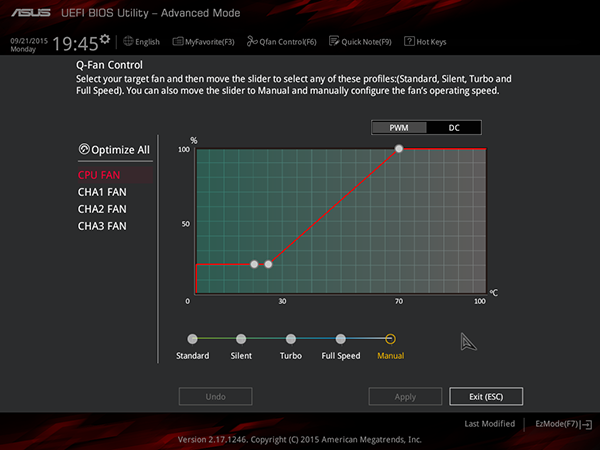Click the date 09/21/2015
The image size is (600, 450).
click(x=29, y=41)
